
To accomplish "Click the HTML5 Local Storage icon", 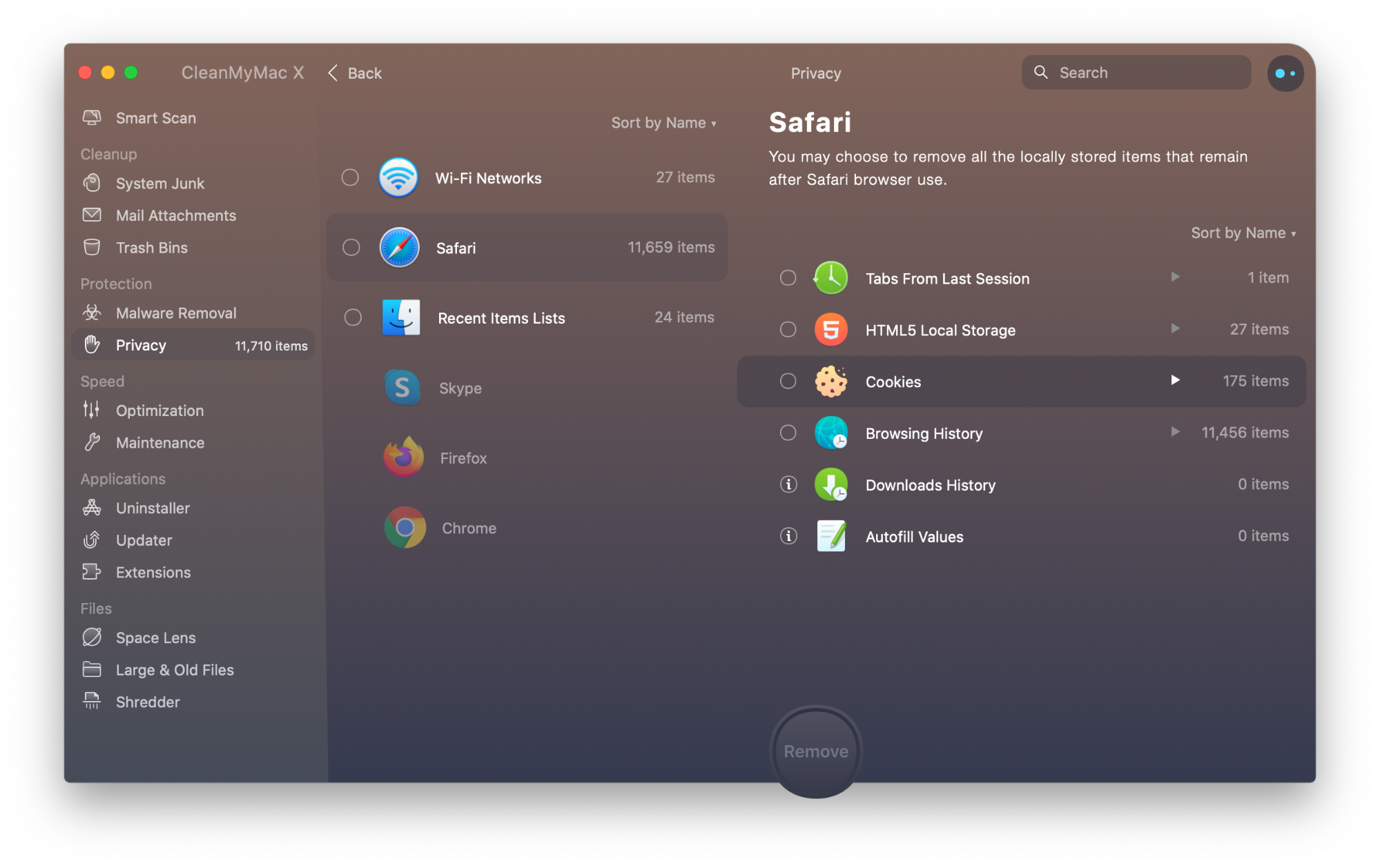I will click(831, 330).
